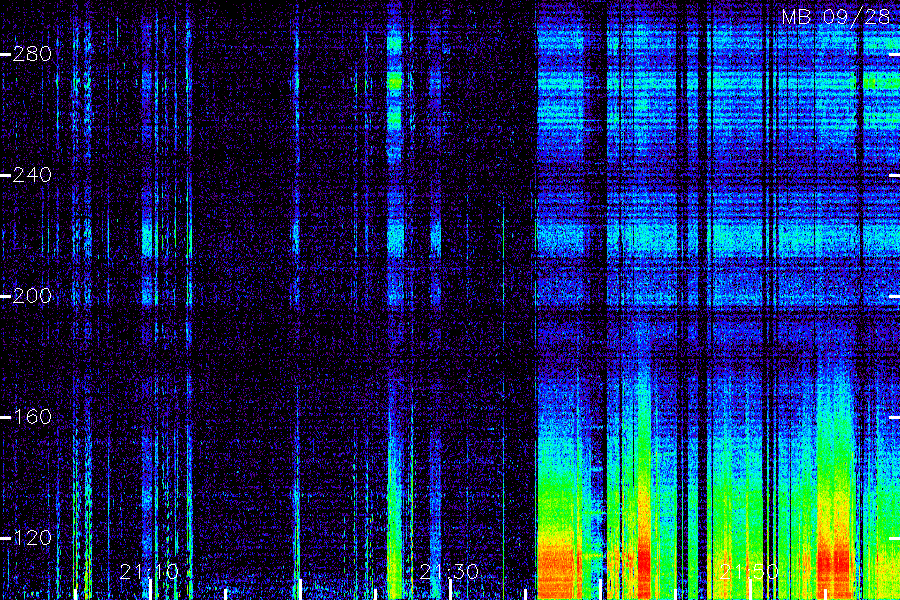This screenshot has height=600, width=900.
Task: Click the 21:10 time axis label
Action: pyautogui.click(x=149, y=571)
